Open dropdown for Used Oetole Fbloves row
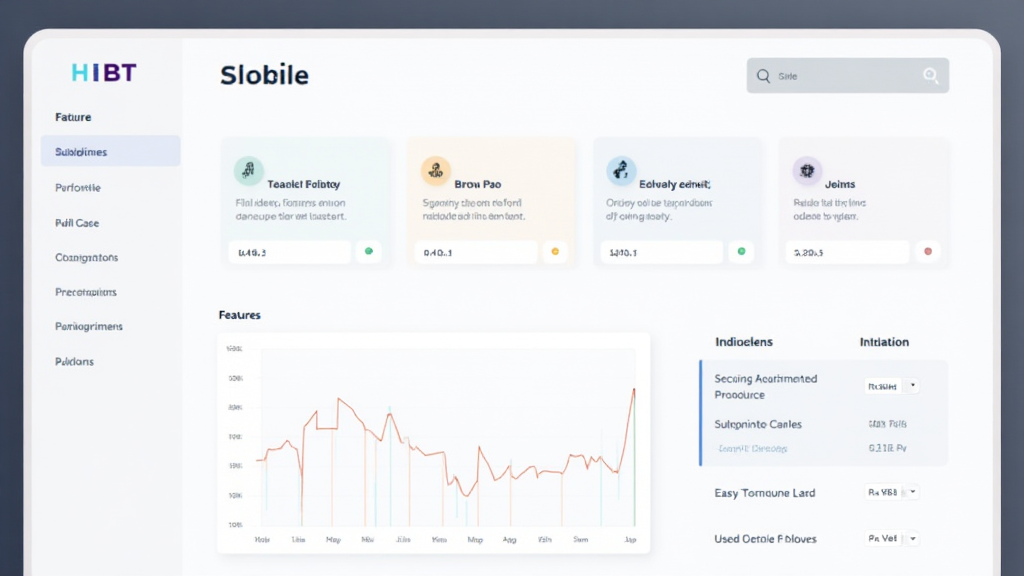This screenshot has height=576, width=1024. (913, 538)
